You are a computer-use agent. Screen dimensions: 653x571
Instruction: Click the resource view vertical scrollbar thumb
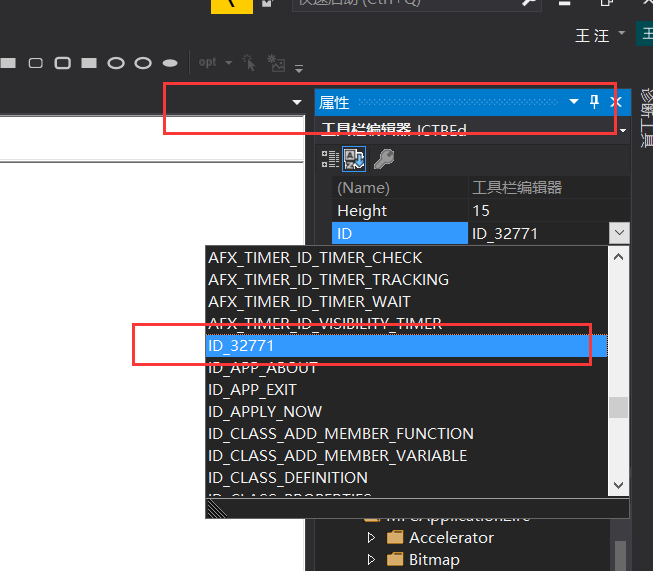coord(621,555)
